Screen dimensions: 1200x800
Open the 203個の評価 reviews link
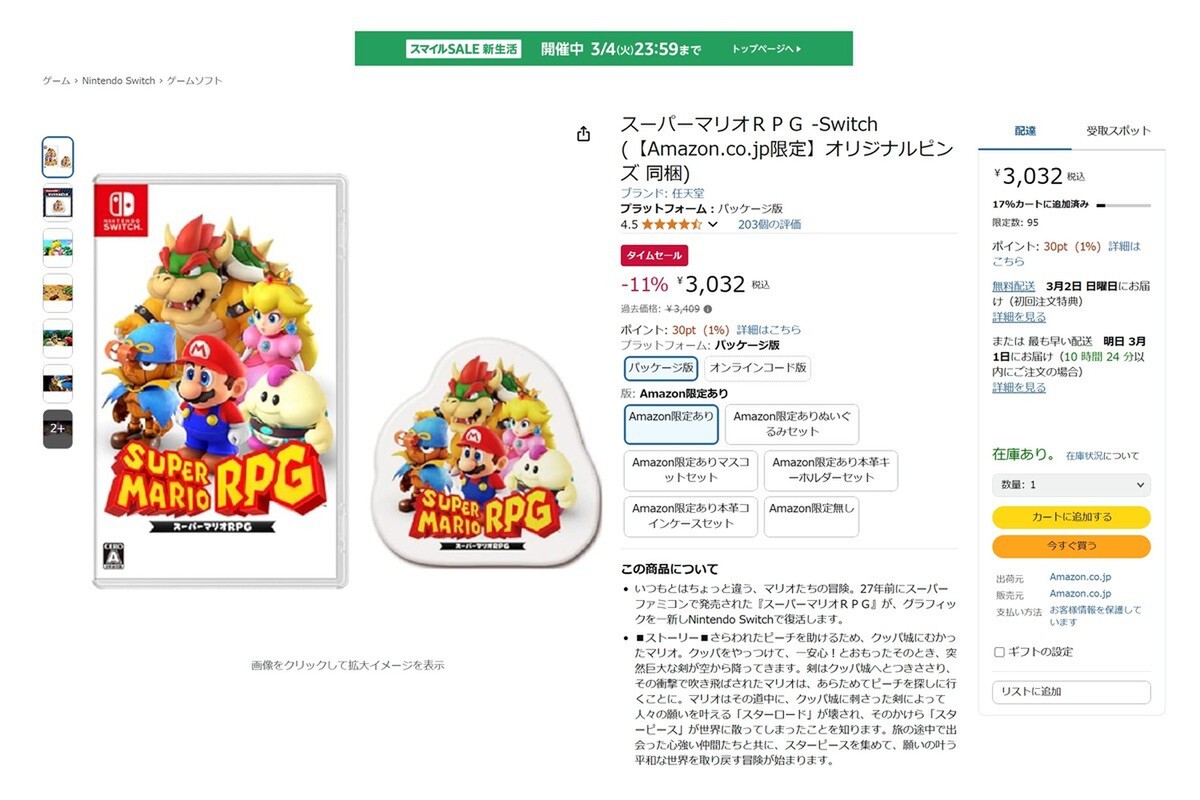(769, 225)
